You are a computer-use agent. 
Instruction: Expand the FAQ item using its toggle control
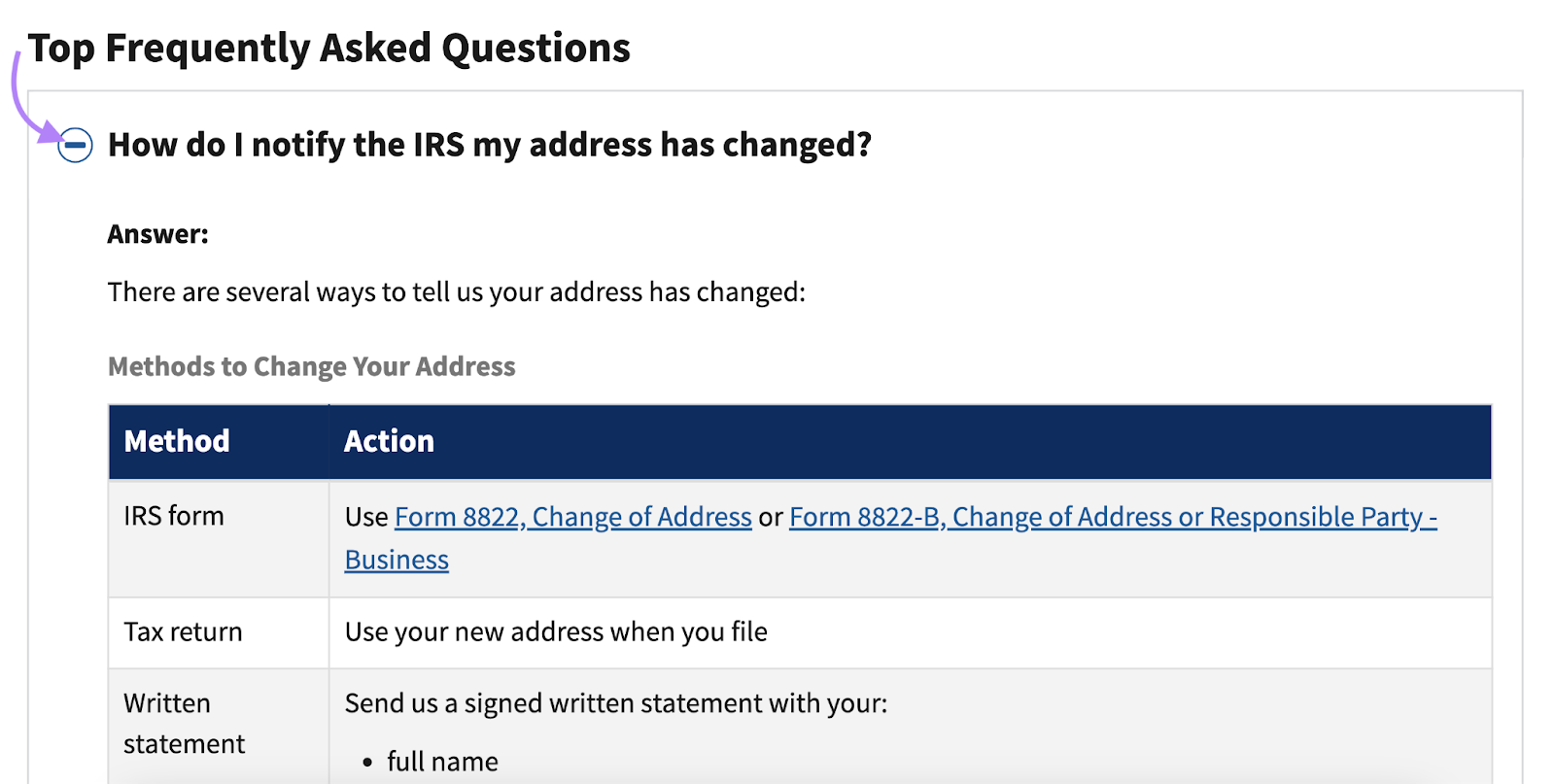pos(73,146)
